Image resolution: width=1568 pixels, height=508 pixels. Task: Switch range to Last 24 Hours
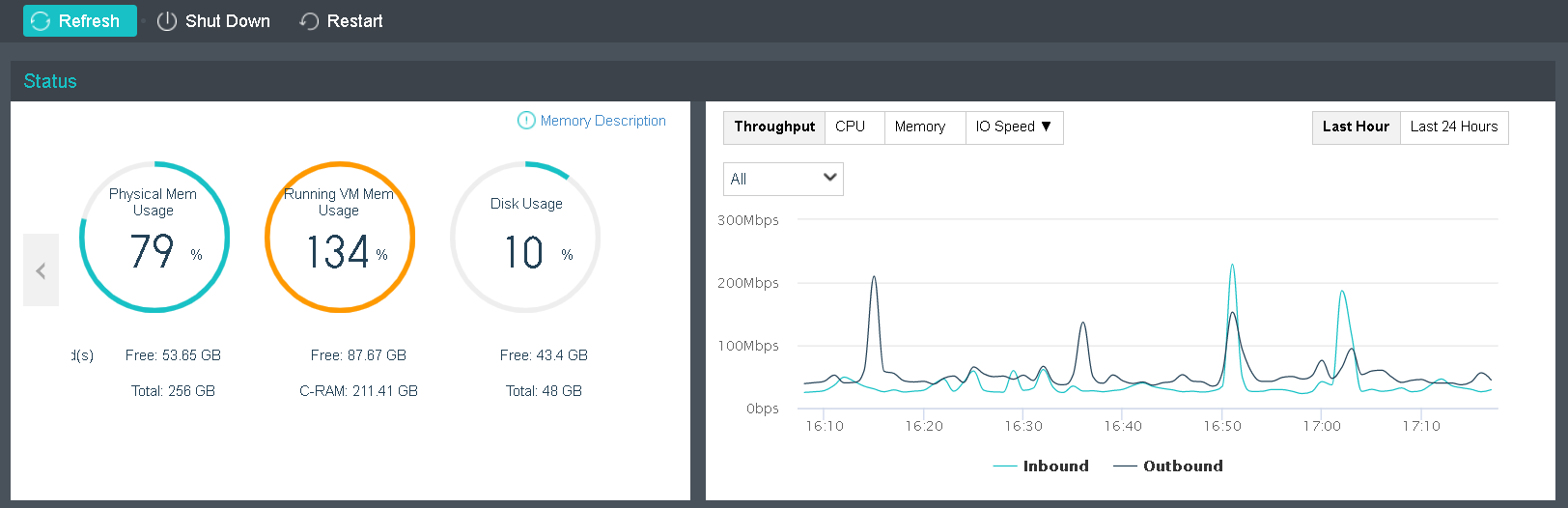point(1454,127)
